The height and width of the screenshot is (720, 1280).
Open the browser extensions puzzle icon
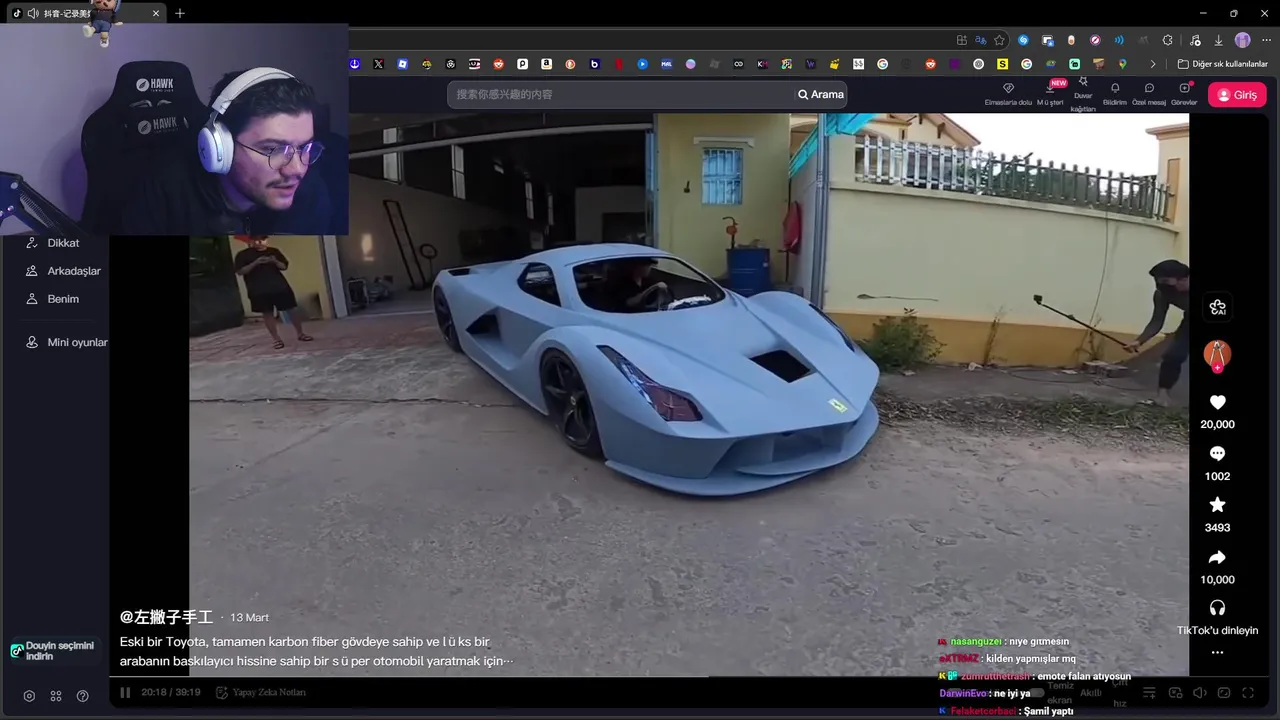[x=1167, y=40]
